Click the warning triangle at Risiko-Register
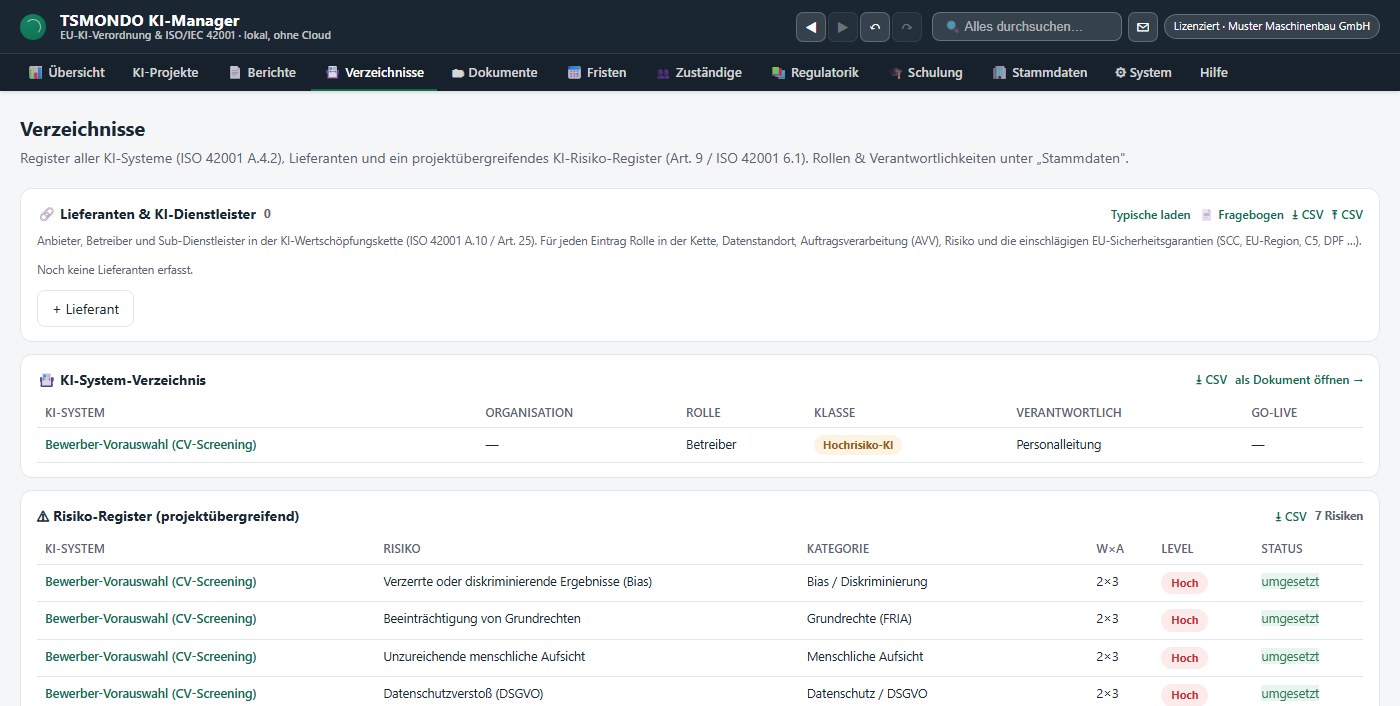 point(43,517)
